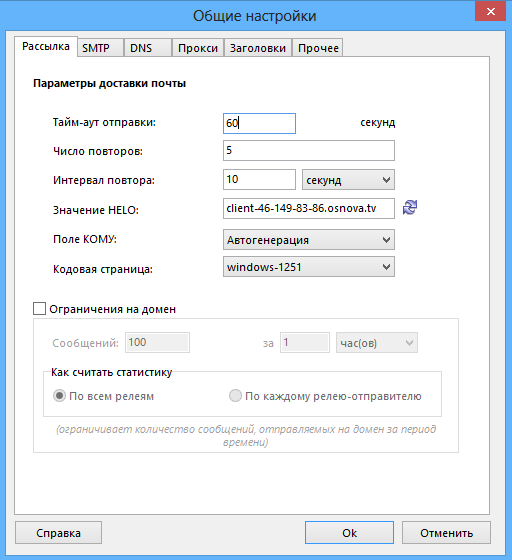Image resolution: width=512 pixels, height=560 pixels.
Task: Expand the час(ов) period dropdown
Action: tap(377, 343)
